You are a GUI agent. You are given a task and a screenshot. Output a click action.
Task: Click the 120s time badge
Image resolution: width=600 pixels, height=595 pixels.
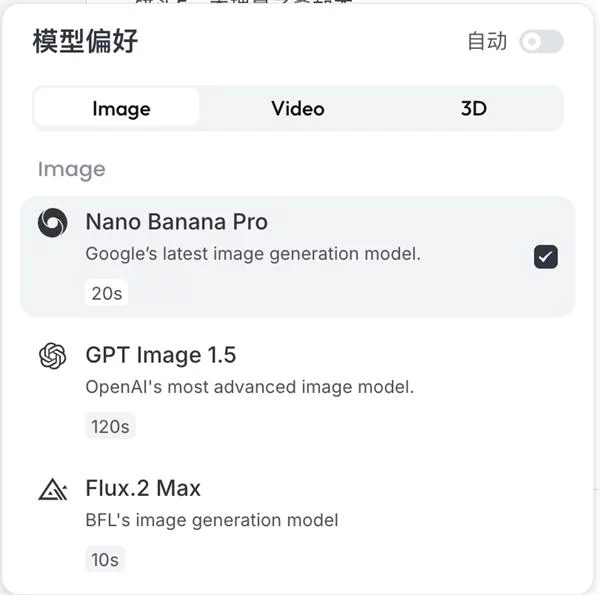(110, 427)
